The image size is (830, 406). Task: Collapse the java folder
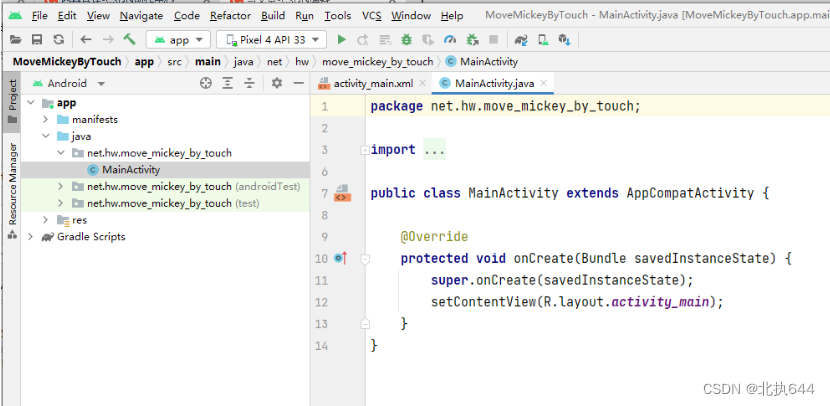coord(46,137)
